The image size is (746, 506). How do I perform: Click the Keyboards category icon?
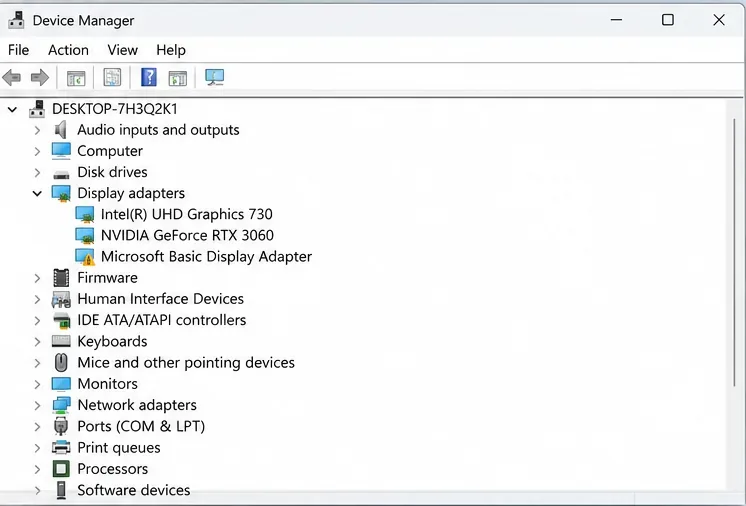[61, 341]
